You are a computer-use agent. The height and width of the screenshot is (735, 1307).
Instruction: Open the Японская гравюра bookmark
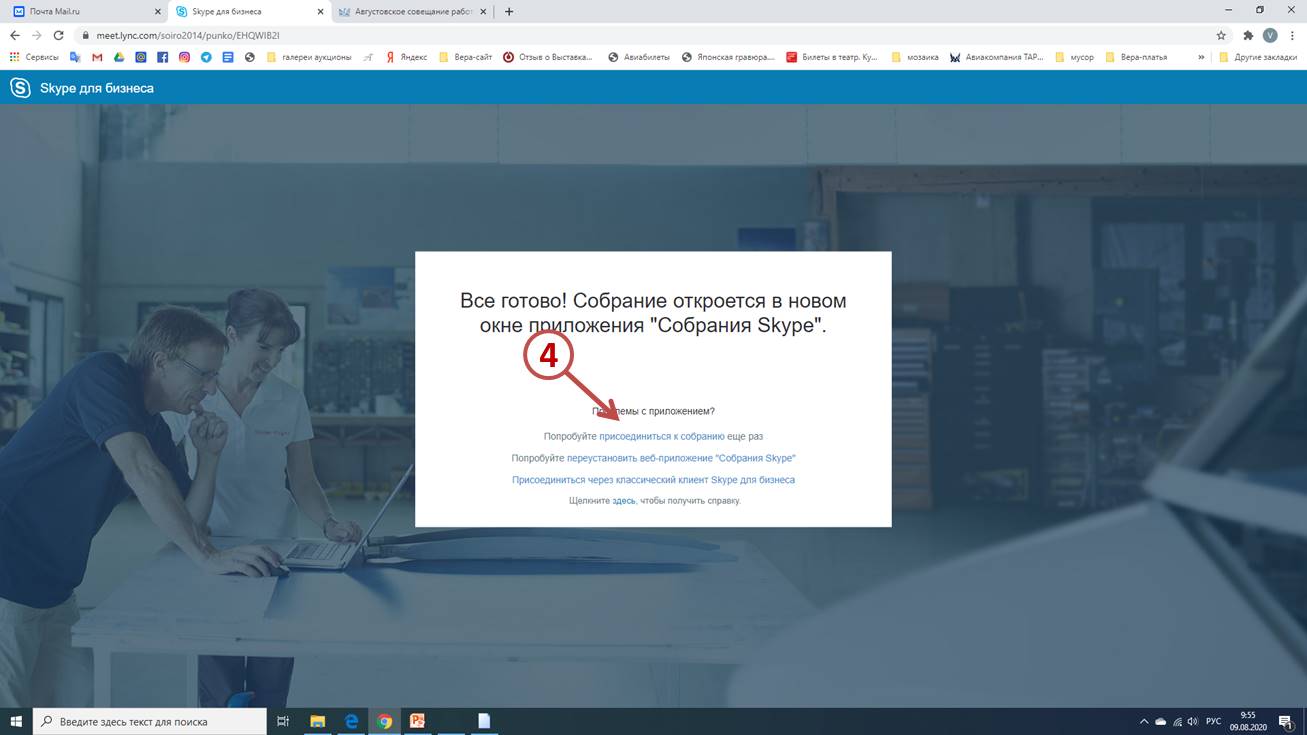tap(728, 57)
